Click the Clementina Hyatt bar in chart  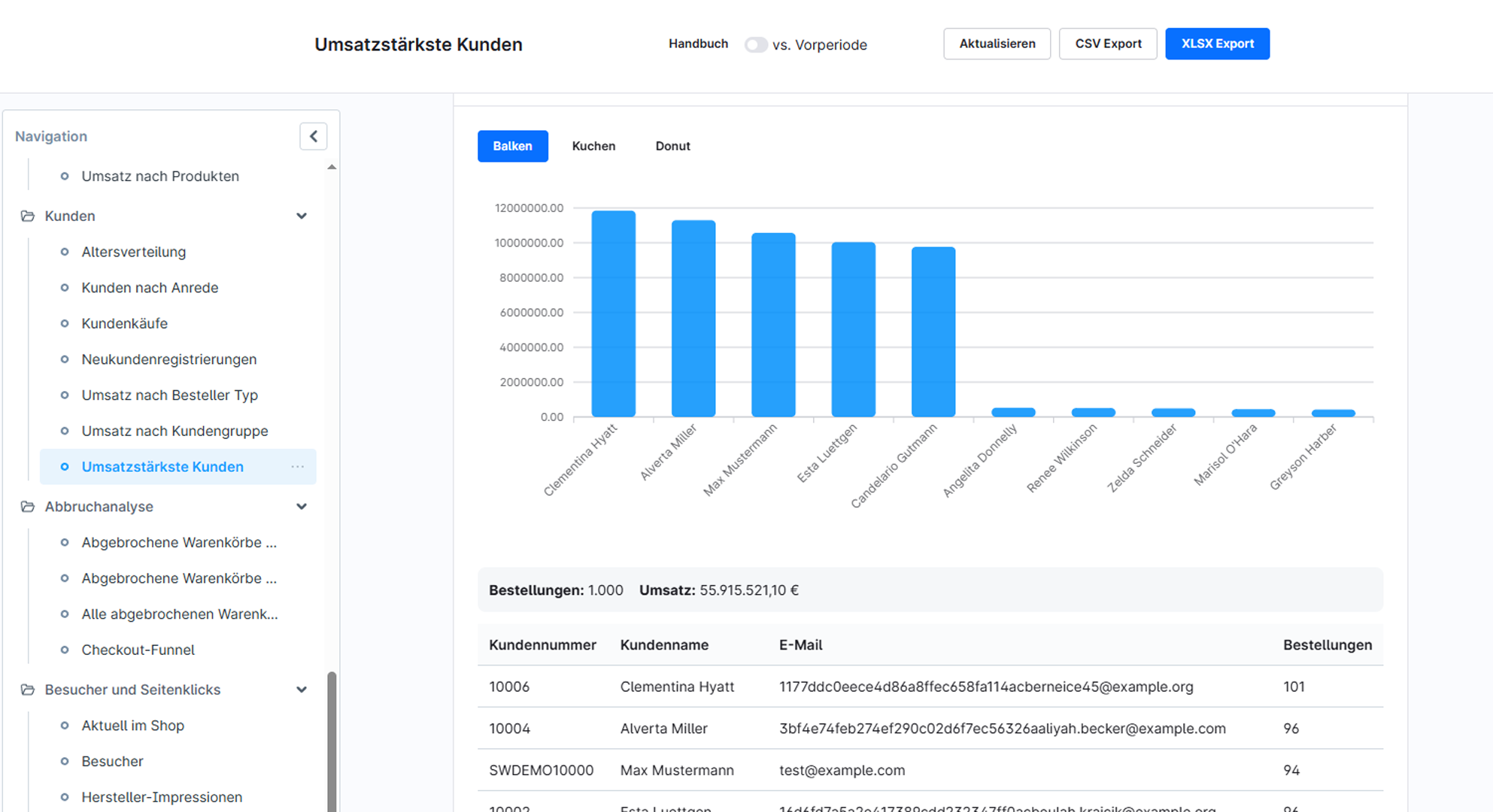614,314
